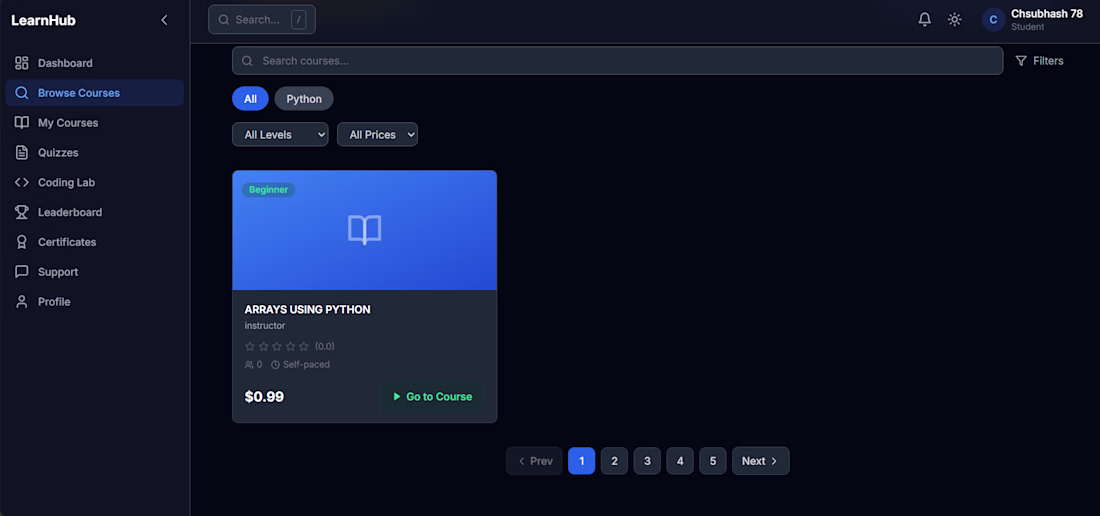Click the $0.99 price text
This screenshot has width=1100, height=516.
pos(264,397)
